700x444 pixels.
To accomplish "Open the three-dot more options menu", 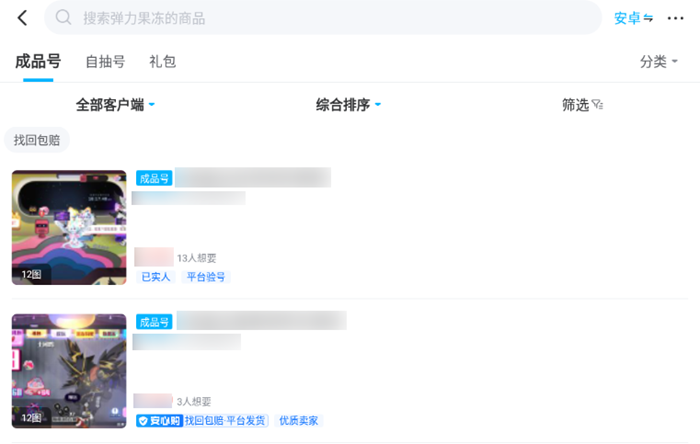I will click(676, 18).
